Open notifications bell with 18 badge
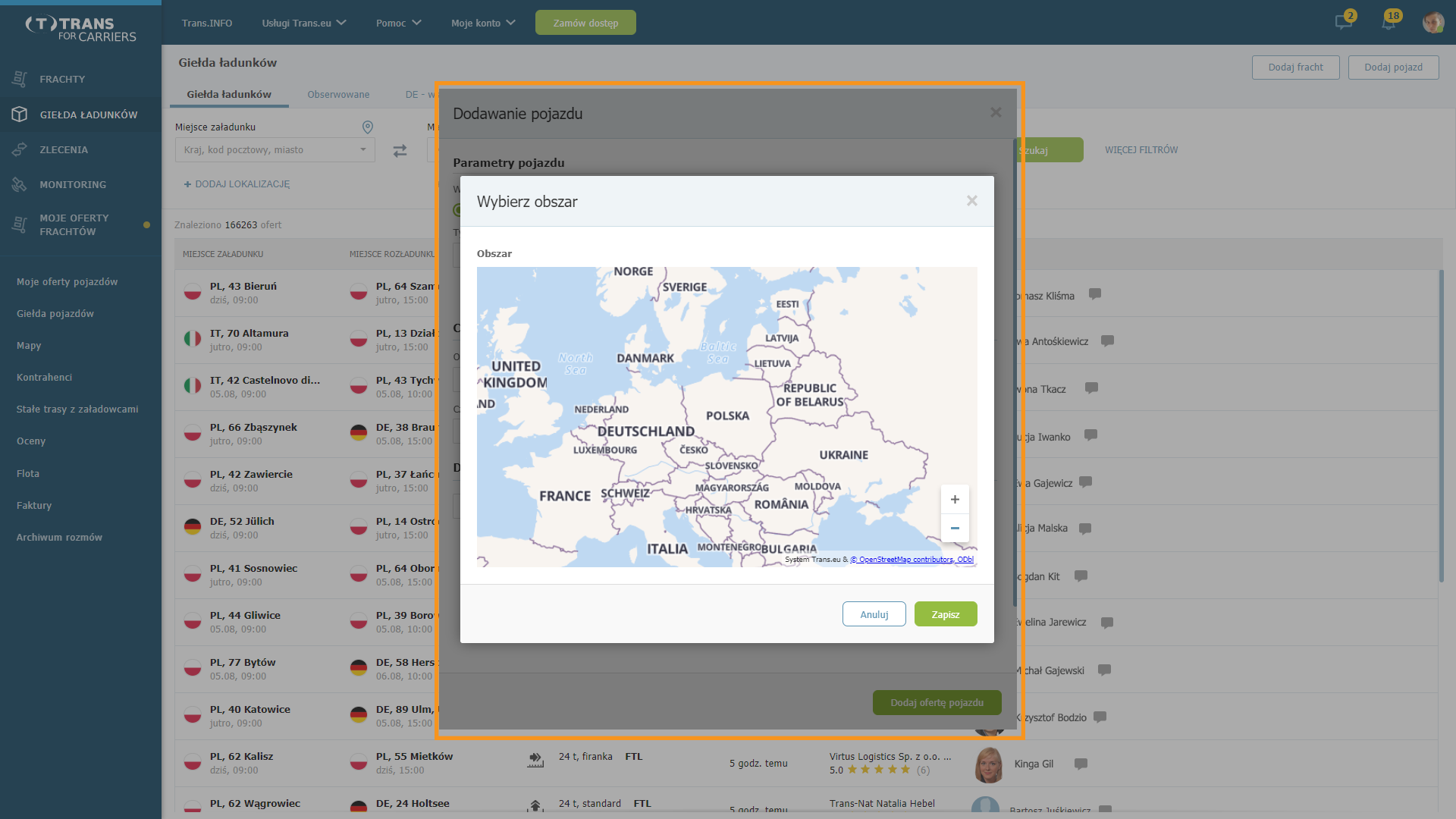The width and height of the screenshot is (1456, 819). (1389, 22)
